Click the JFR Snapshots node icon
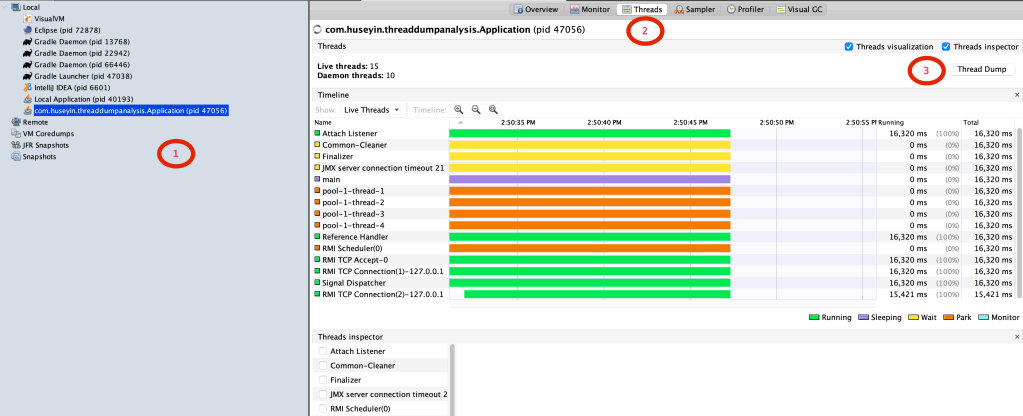The height and width of the screenshot is (416, 1023). [x=16, y=145]
